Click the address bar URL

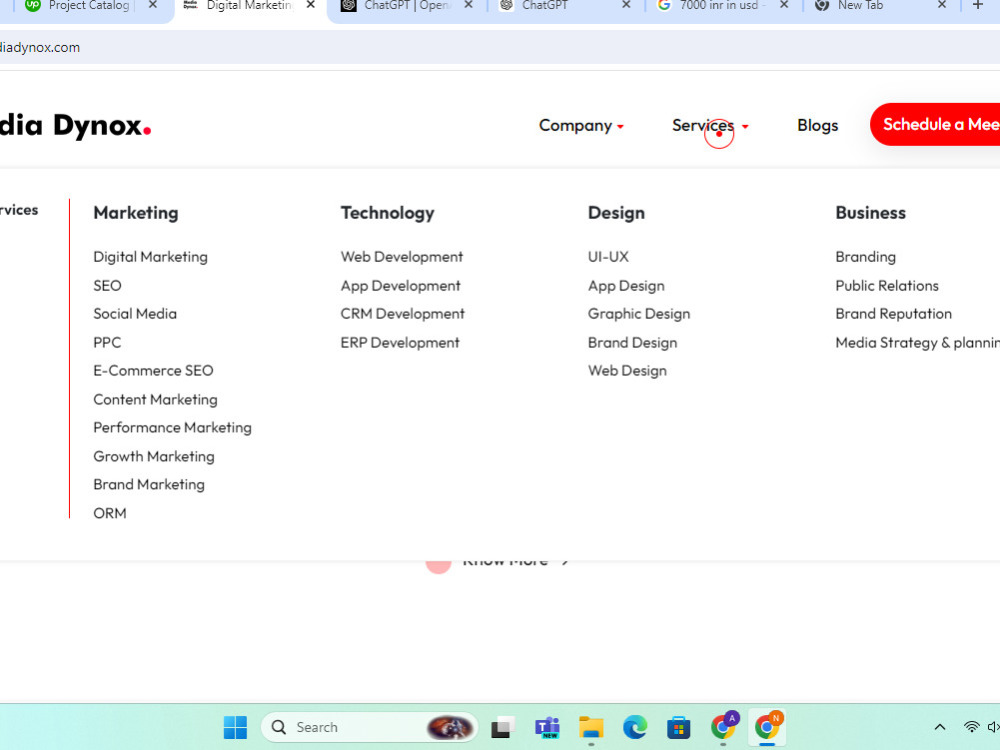coord(40,48)
